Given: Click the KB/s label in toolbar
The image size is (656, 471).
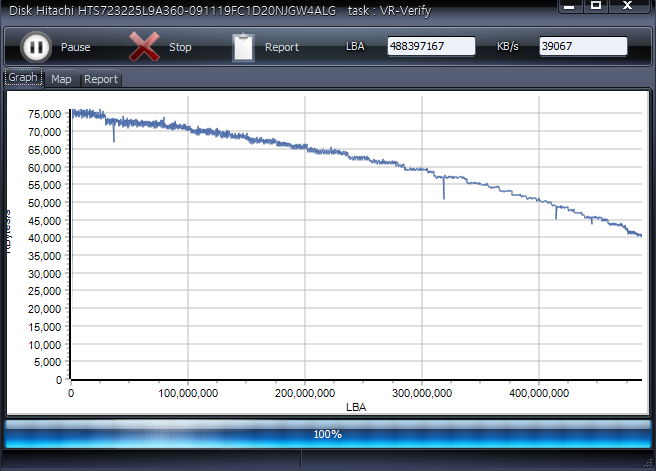Looking at the screenshot, I should click(507, 46).
